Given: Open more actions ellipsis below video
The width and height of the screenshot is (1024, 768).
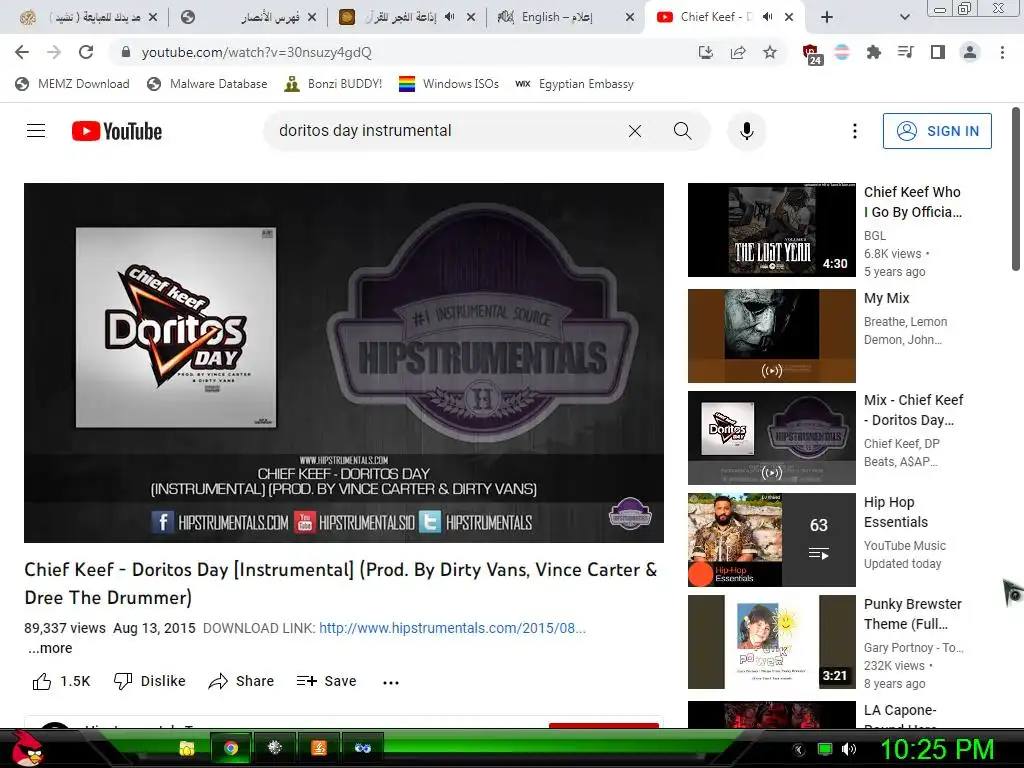Looking at the screenshot, I should 391,682.
